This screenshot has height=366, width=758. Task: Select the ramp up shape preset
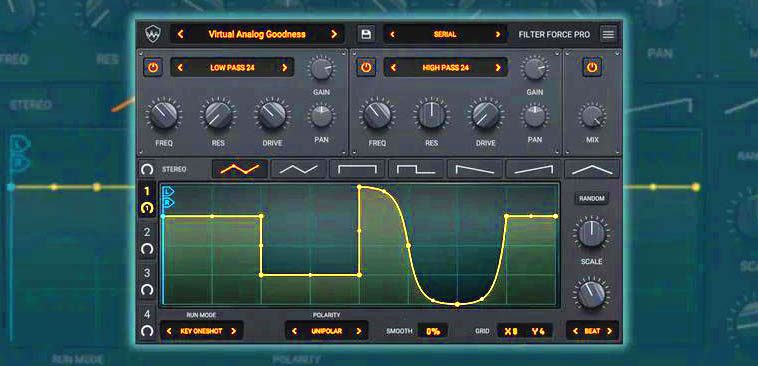coord(533,169)
